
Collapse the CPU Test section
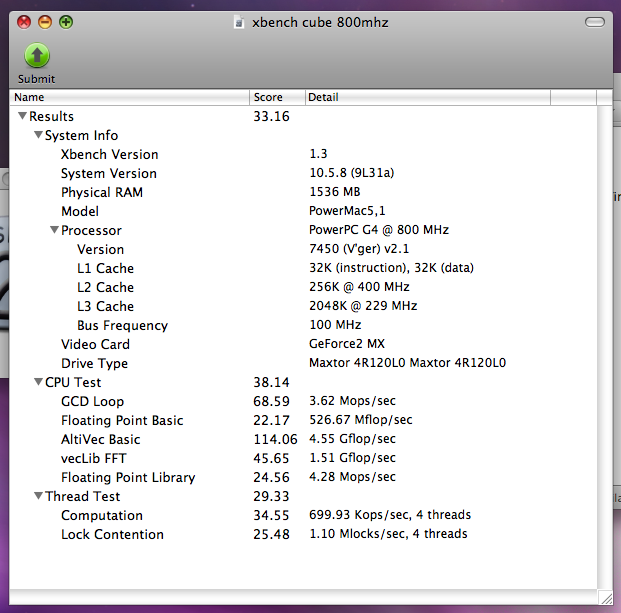[38, 382]
